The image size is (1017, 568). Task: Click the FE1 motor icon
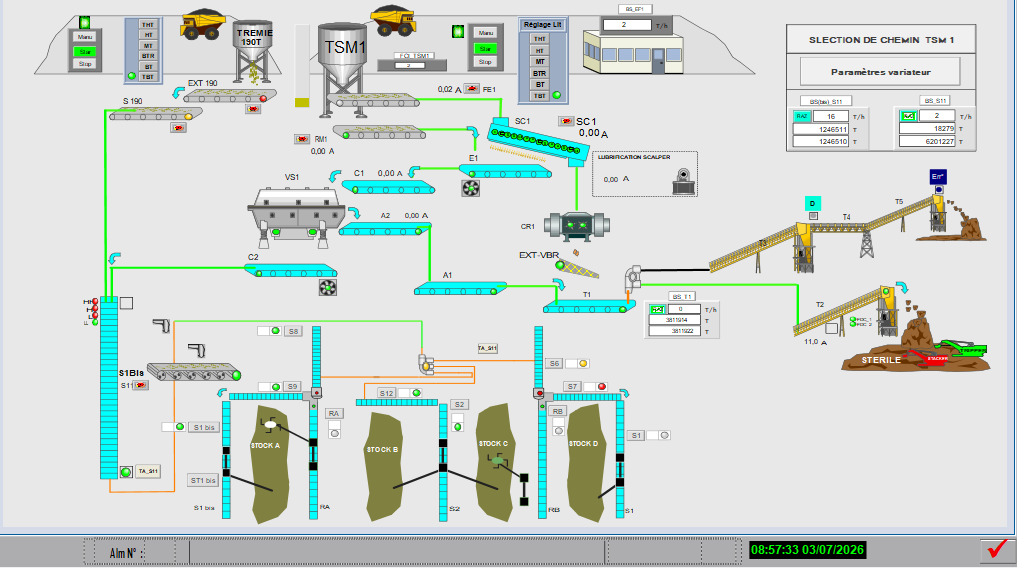coord(472,89)
